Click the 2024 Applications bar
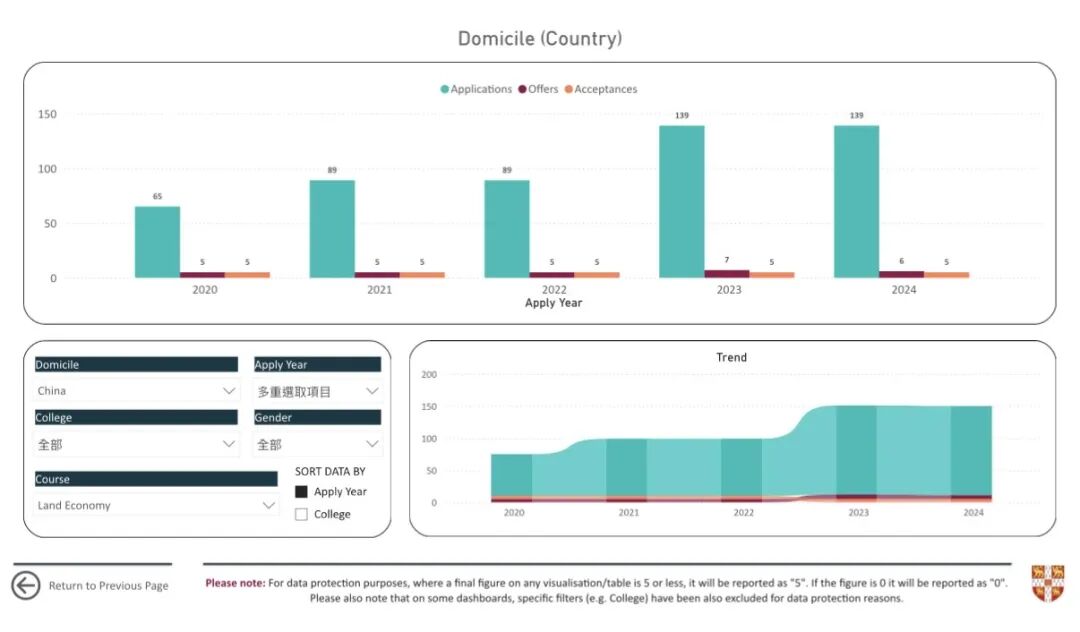 coord(856,201)
